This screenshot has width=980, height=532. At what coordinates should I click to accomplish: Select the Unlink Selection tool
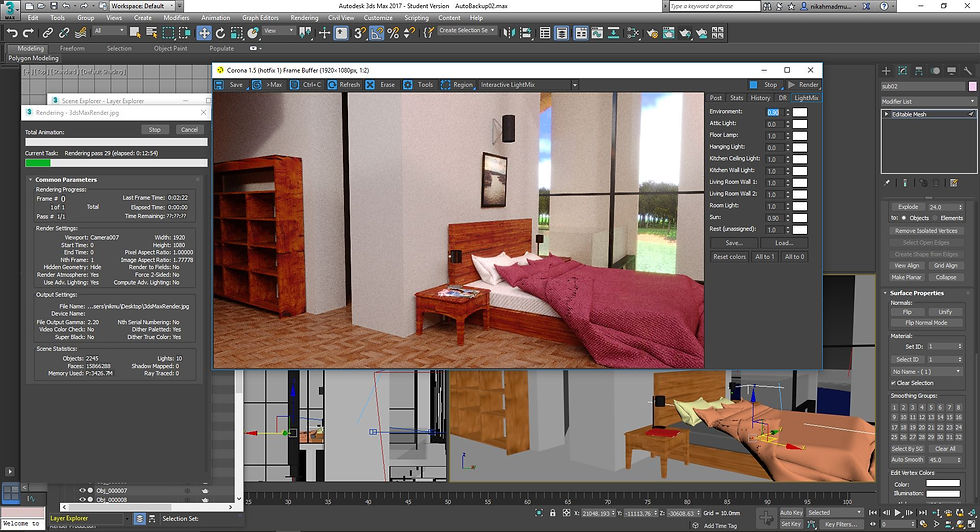click(x=64, y=33)
